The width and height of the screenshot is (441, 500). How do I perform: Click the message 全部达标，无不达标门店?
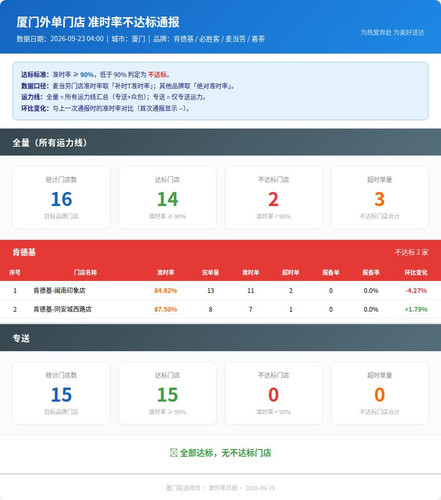[225, 453]
